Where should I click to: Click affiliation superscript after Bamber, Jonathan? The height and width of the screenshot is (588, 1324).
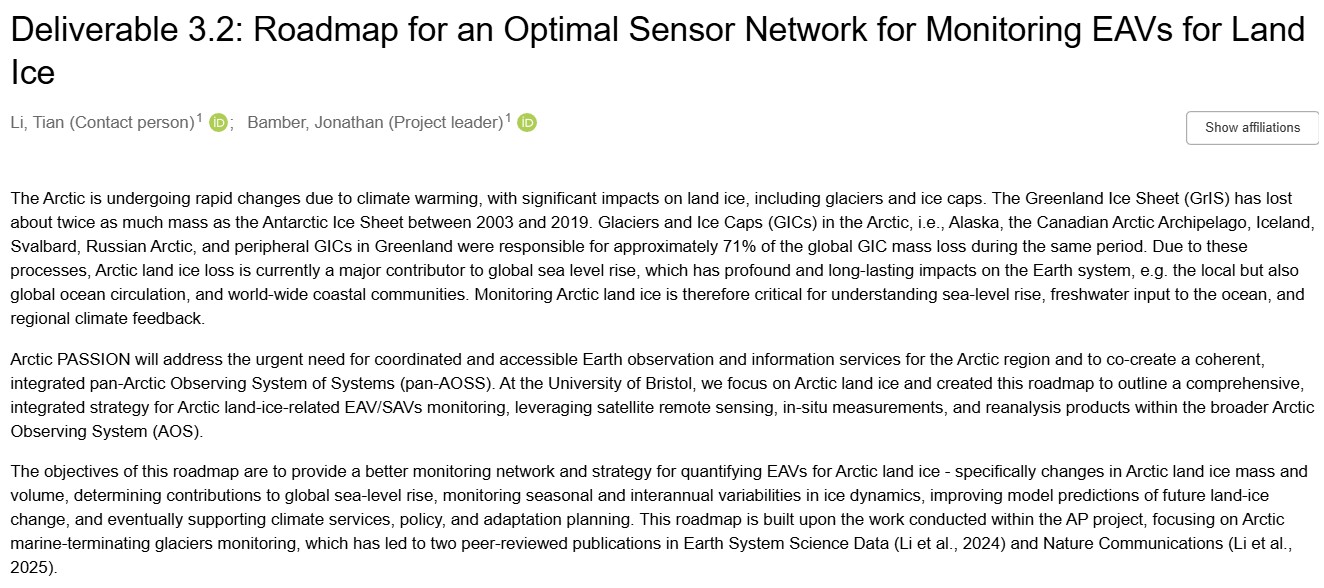coord(508,119)
